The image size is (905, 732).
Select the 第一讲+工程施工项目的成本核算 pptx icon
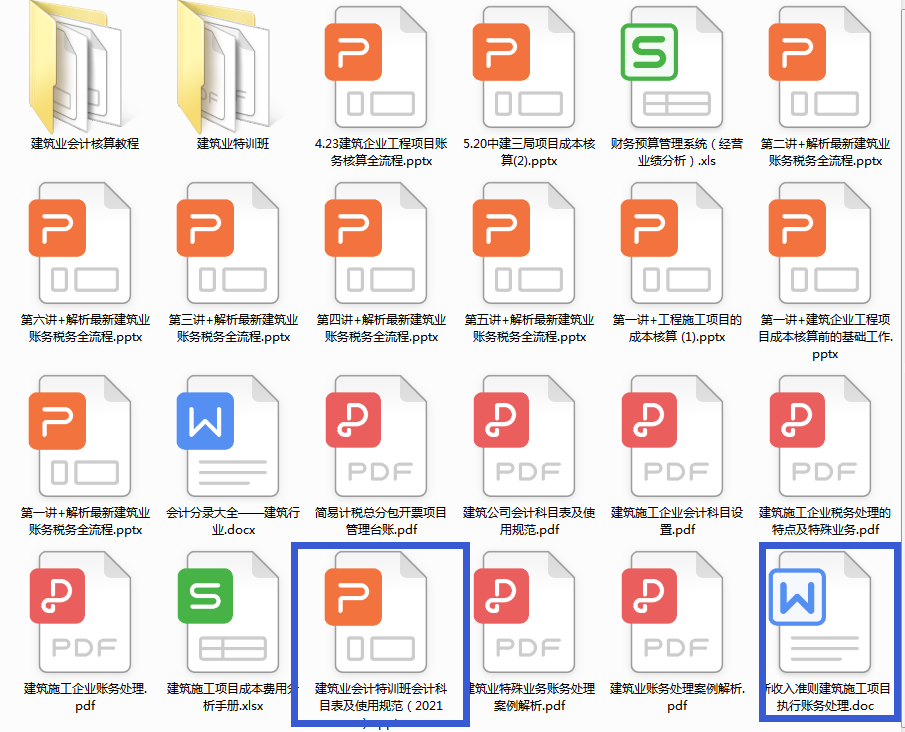tap(671, 243)
